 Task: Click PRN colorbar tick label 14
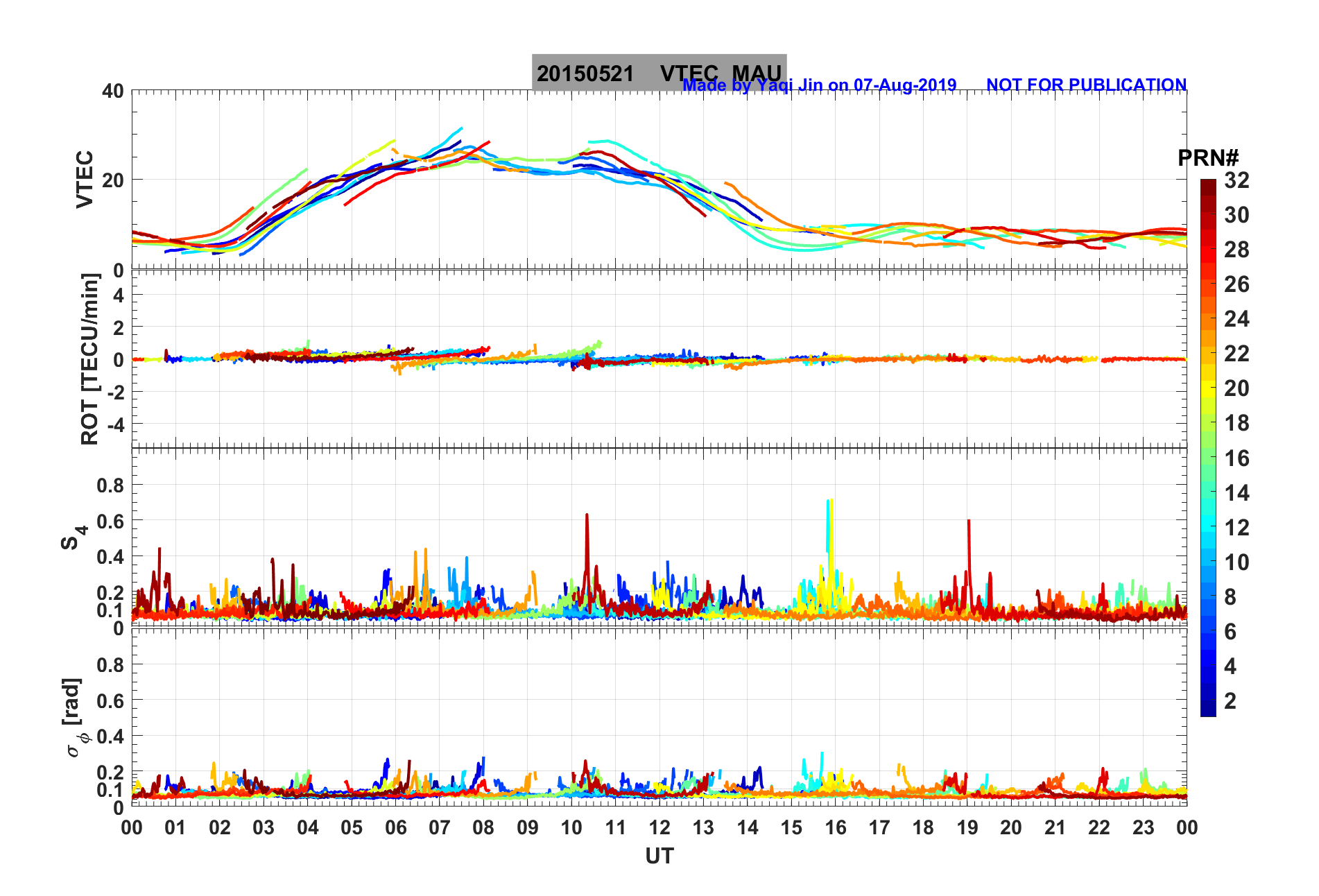pos(1236,493)
